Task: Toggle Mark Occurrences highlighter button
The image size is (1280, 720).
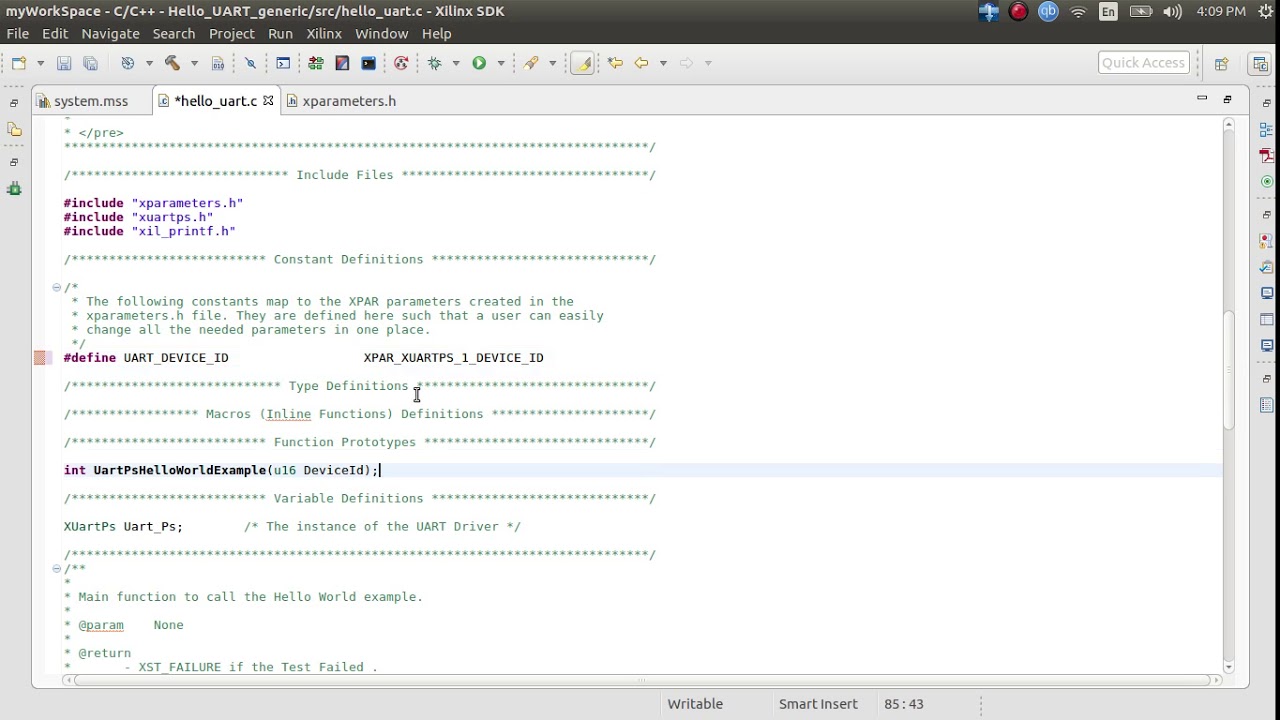Action: (x=583, y=63)
